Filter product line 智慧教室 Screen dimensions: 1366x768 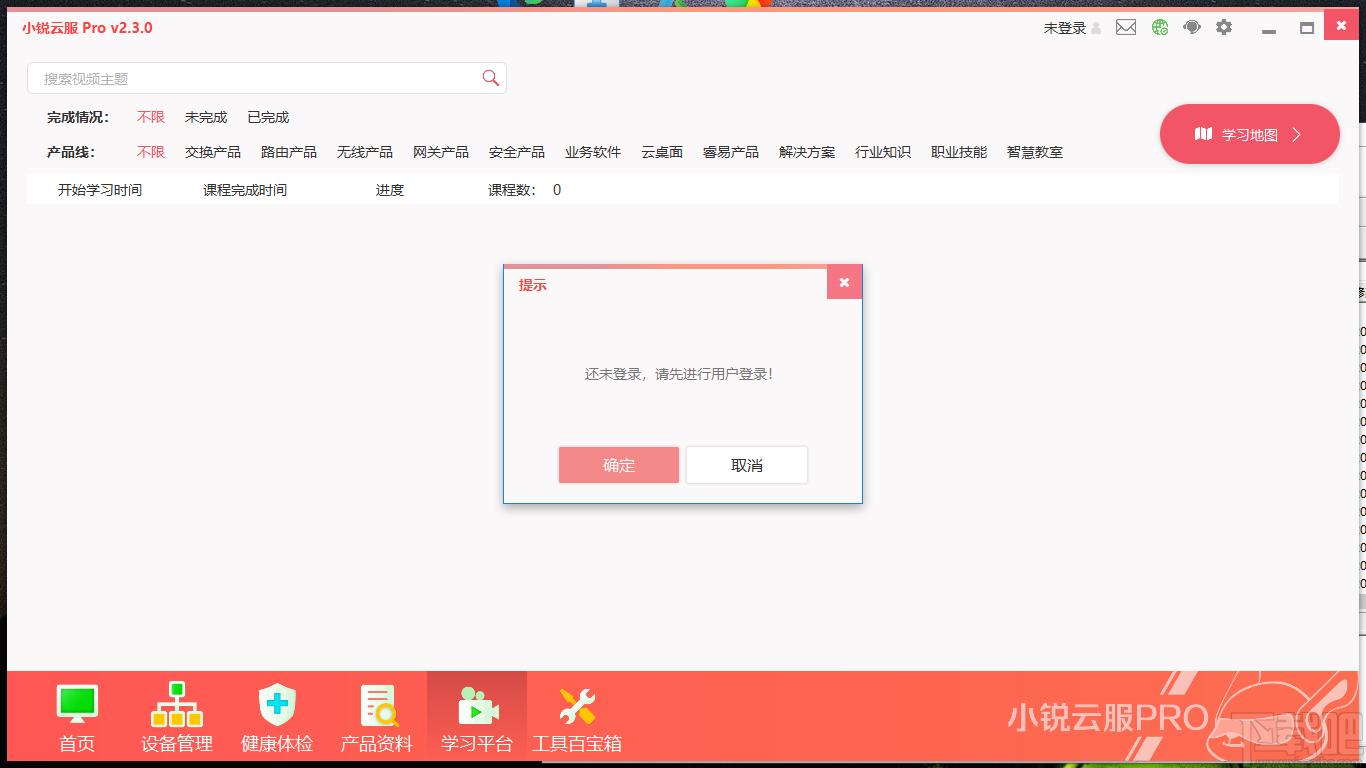coord(1035,152)
